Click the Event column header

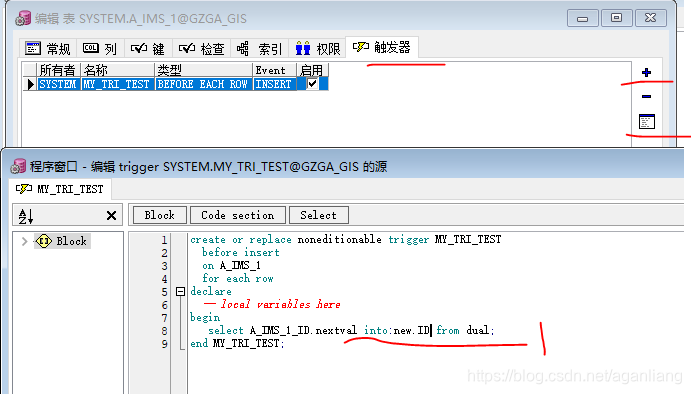tap(275, 70)
